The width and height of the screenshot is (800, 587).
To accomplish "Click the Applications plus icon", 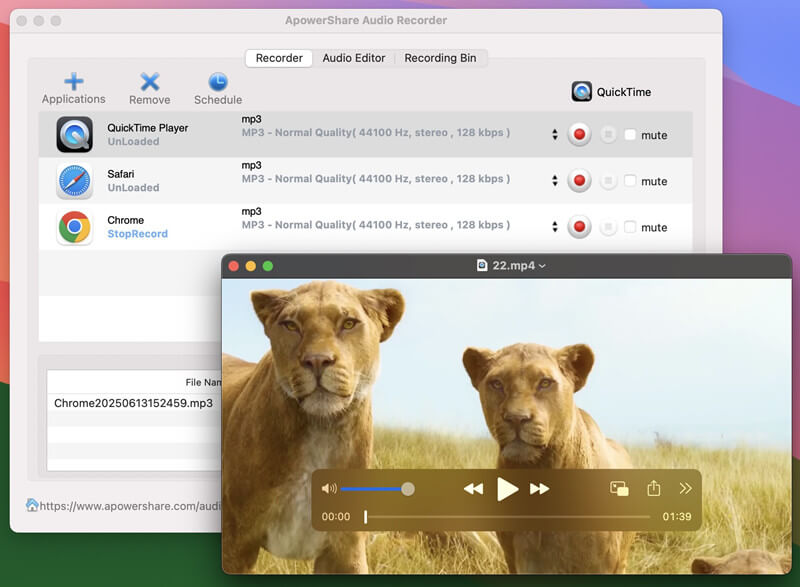I will pos(73,81).
